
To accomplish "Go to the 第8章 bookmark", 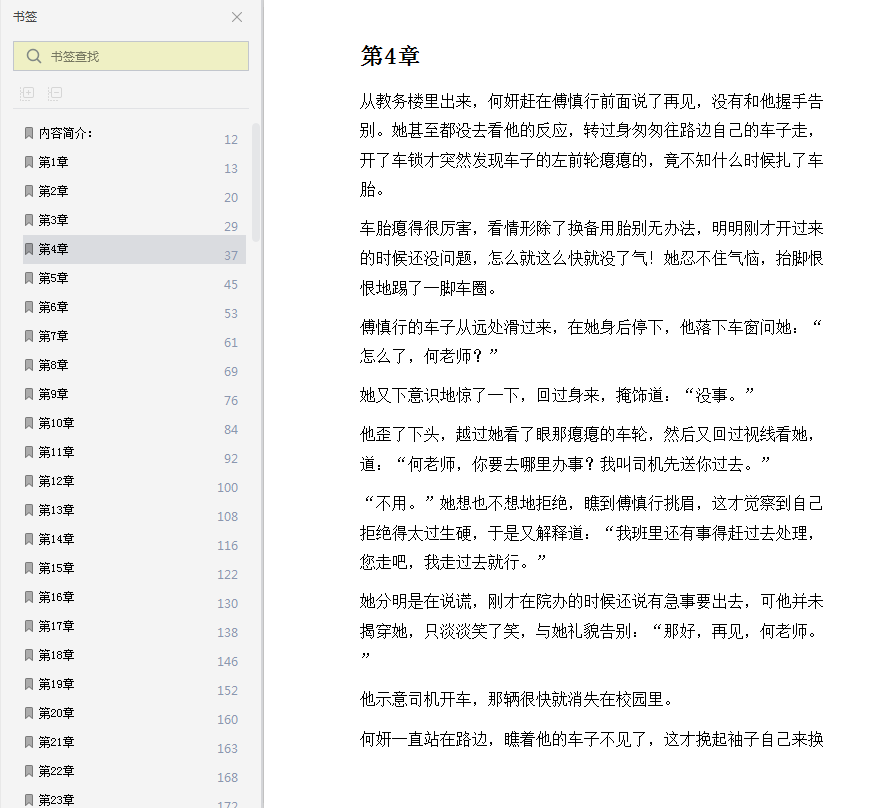I will [x=134, y=366].
